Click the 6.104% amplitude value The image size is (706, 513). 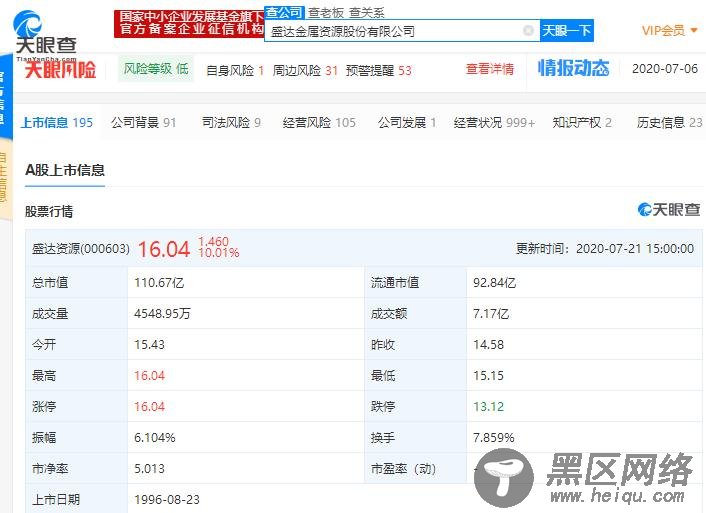pyautogui.click(x=155, y=438)
